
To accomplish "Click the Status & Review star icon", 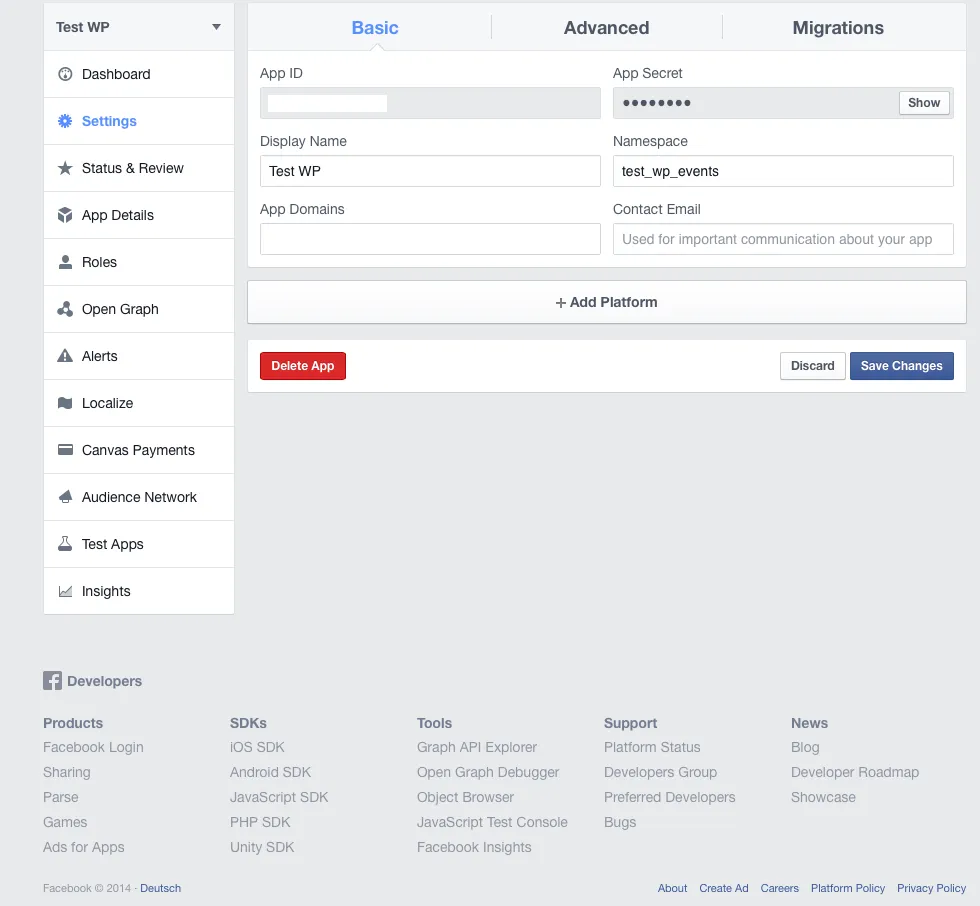I will [65, 168].
